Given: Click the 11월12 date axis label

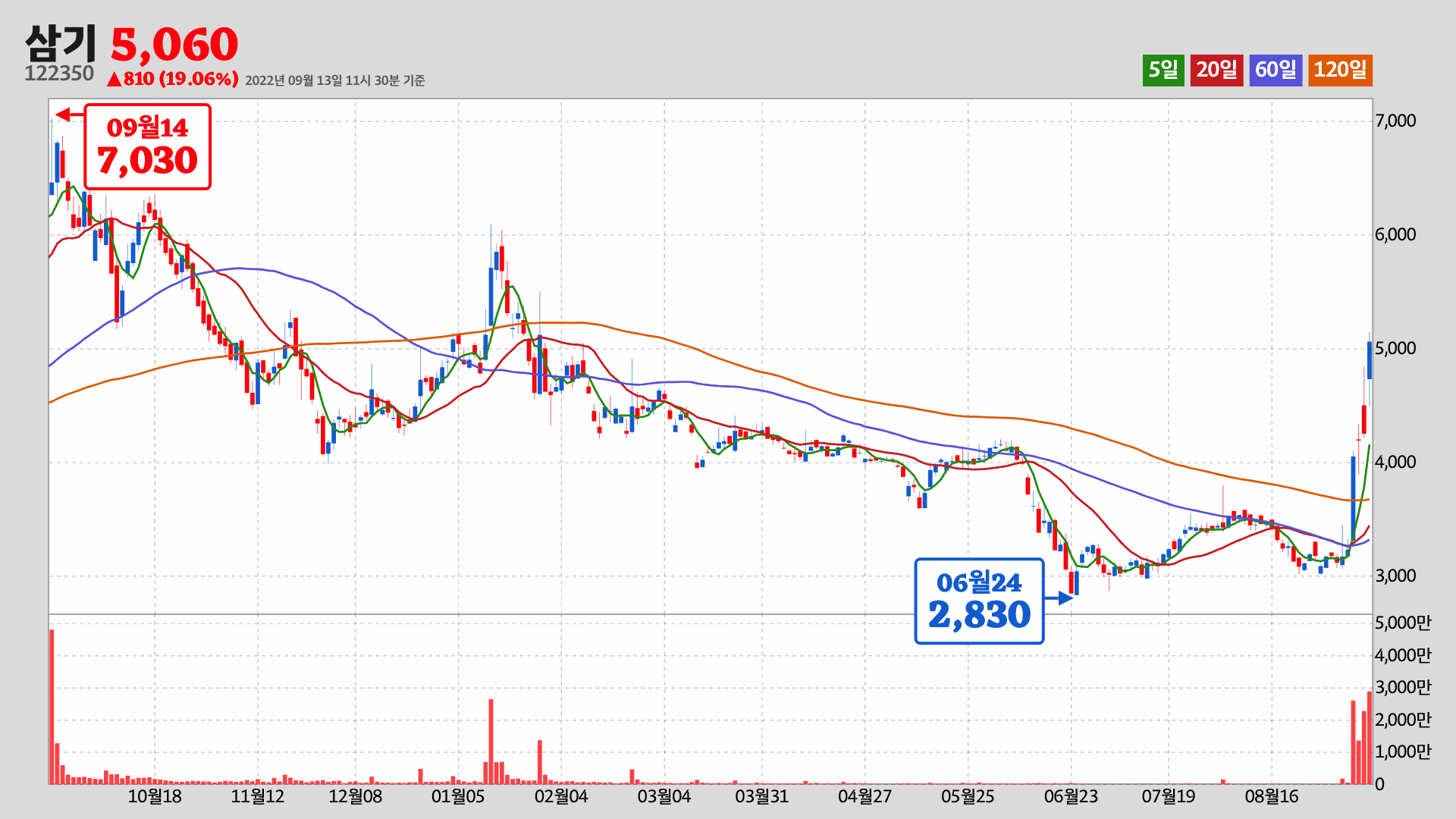Looking at the screenshot, I should click(258, 796).
